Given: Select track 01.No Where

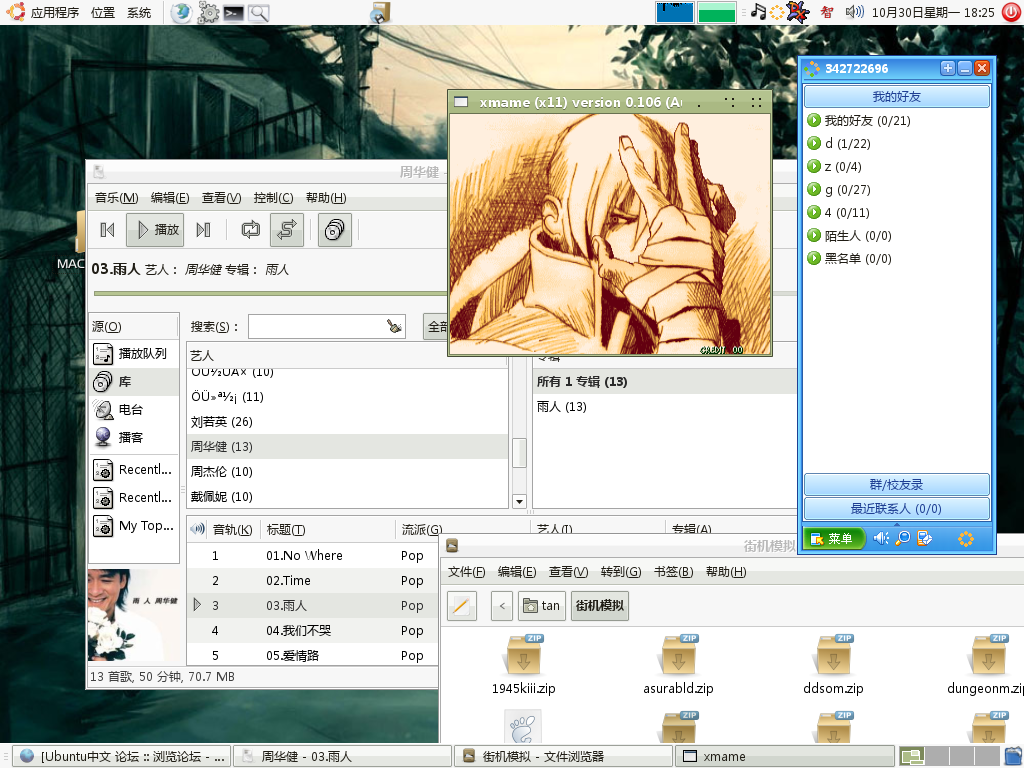Looking at the screenshot, I should [312, 556].
